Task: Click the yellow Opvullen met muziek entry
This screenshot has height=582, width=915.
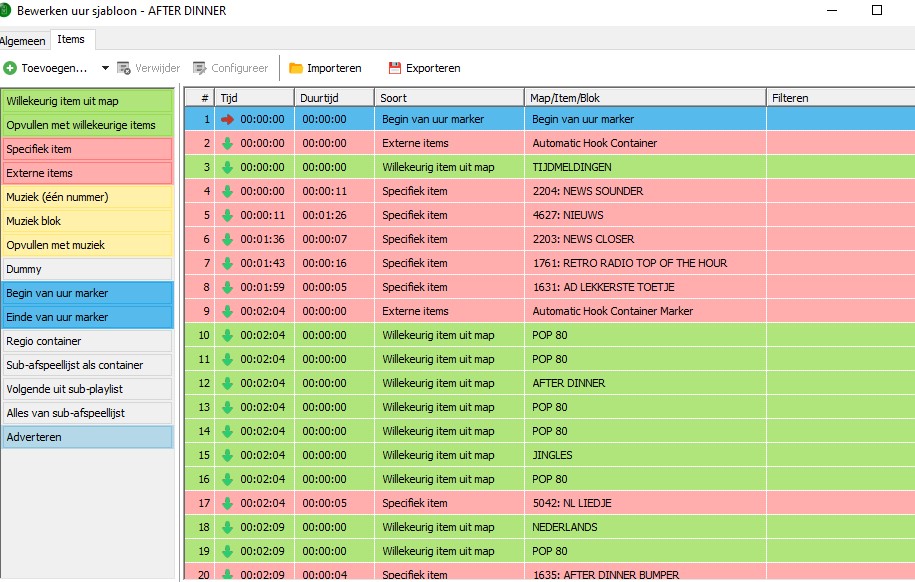Action: pos(88,245)
